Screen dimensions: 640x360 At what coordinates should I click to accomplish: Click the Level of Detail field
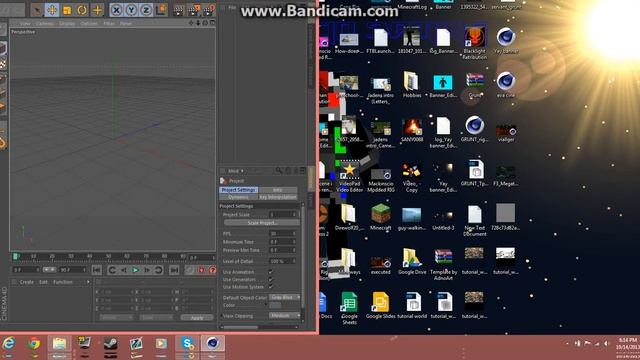[x=282, y=261]
